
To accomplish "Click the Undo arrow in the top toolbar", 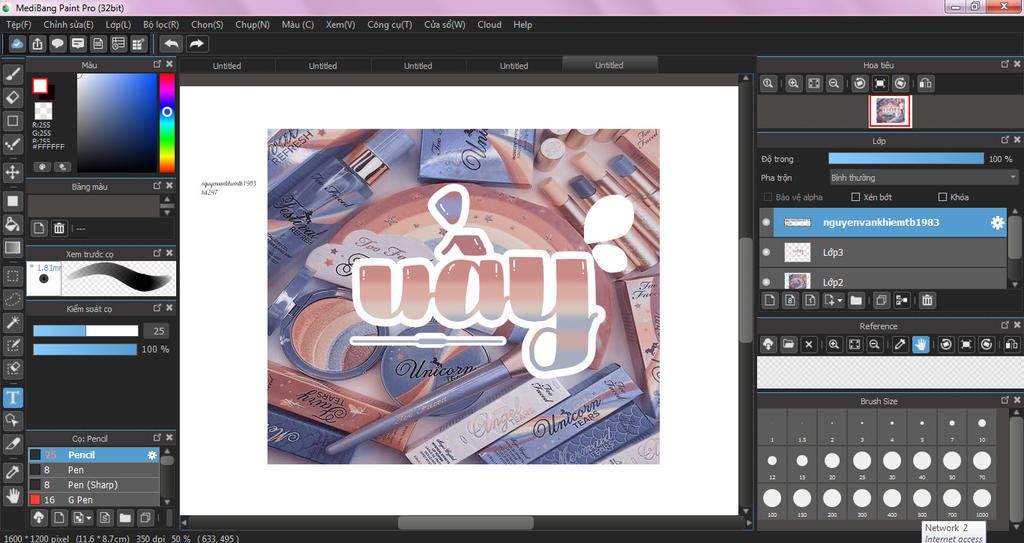I will pyautogui.click(x=171, y=44).
